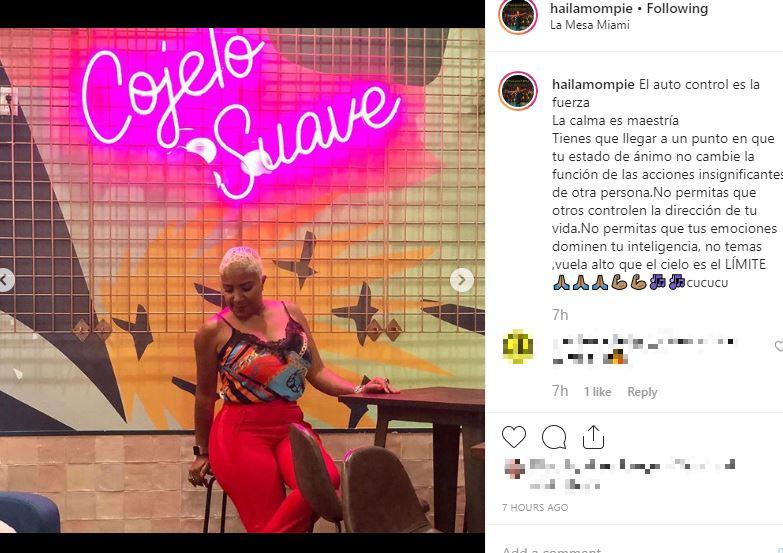View the comment's 1 like
This screenshot has width=783, height=553.
[598, 392]
